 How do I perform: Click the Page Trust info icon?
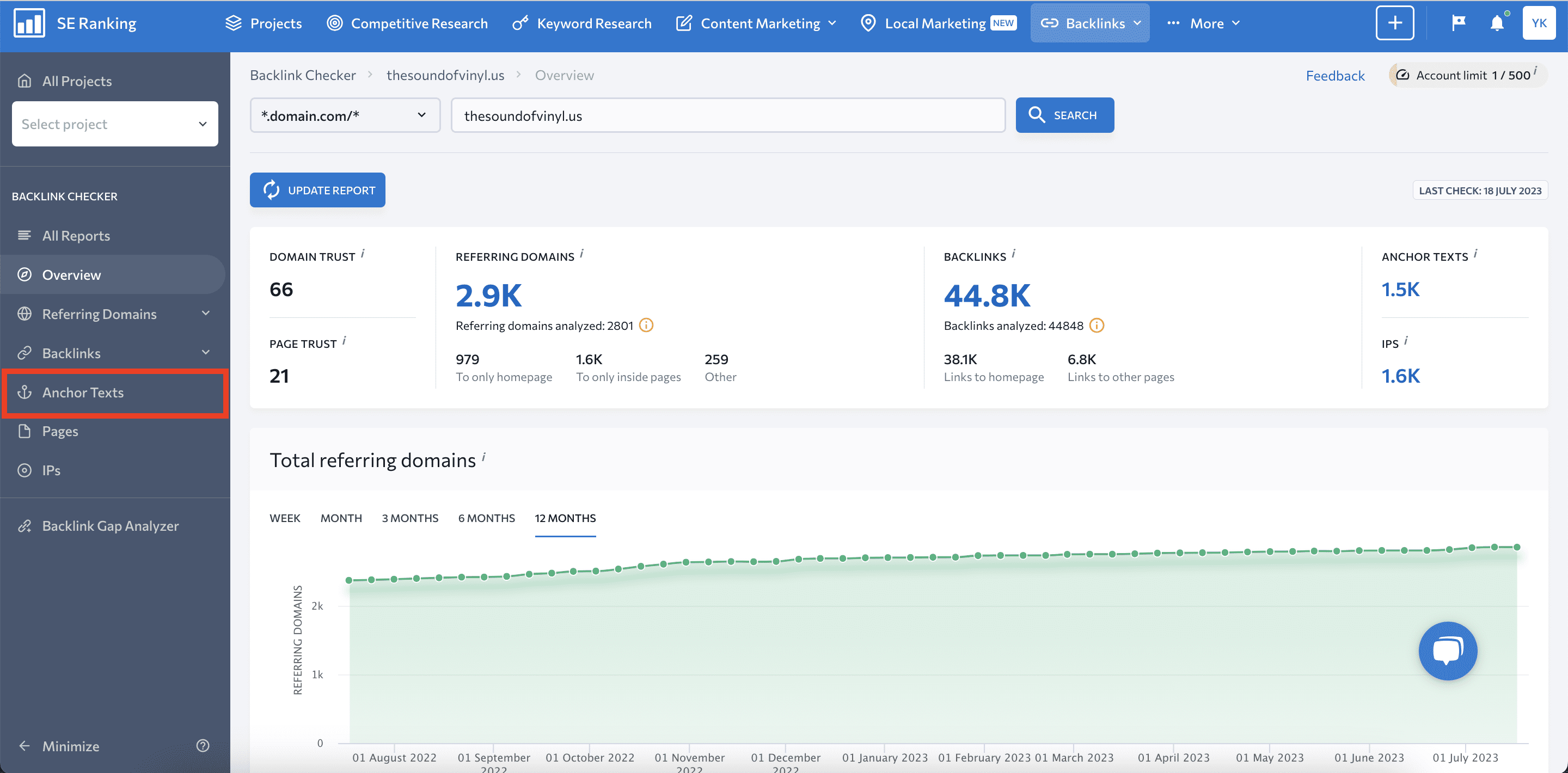345,340
